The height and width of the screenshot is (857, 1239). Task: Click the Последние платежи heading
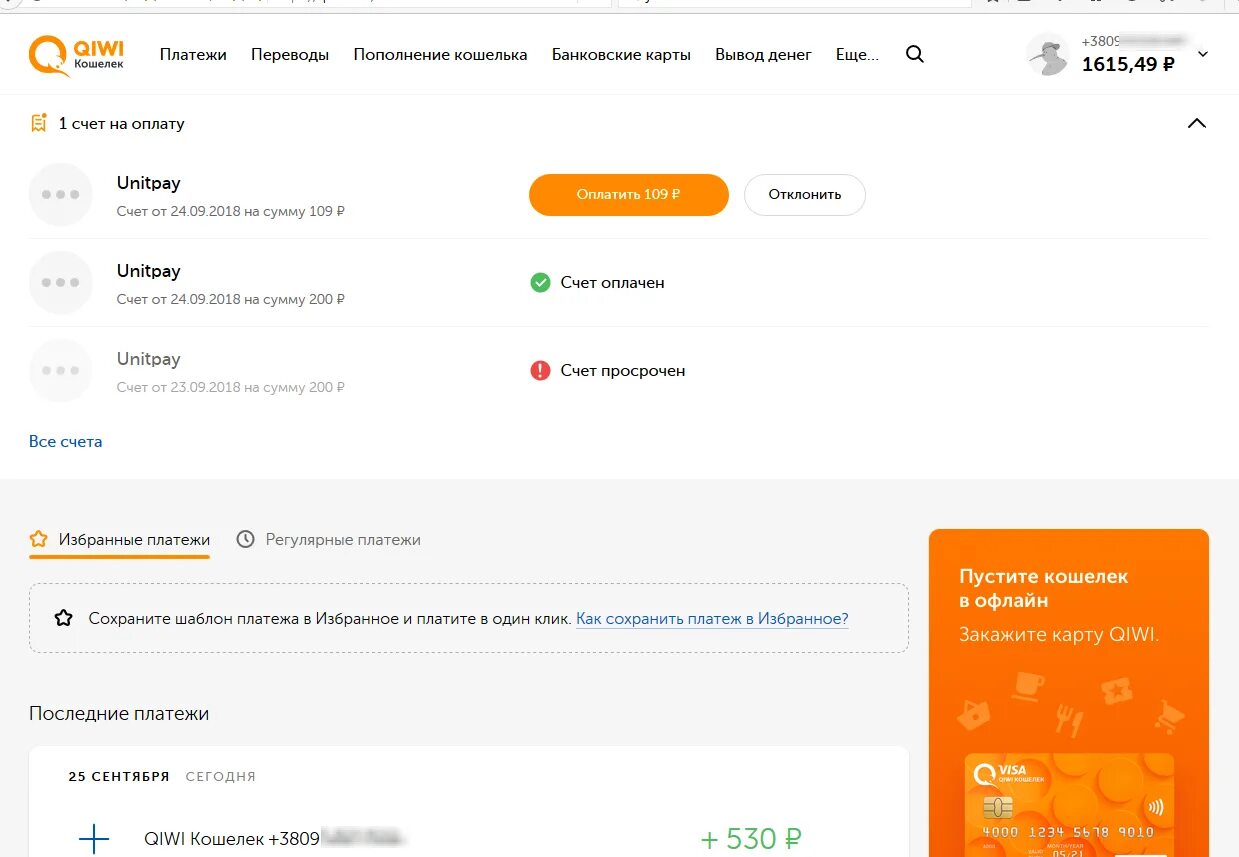pyautogui.click(x=119, y=713)
